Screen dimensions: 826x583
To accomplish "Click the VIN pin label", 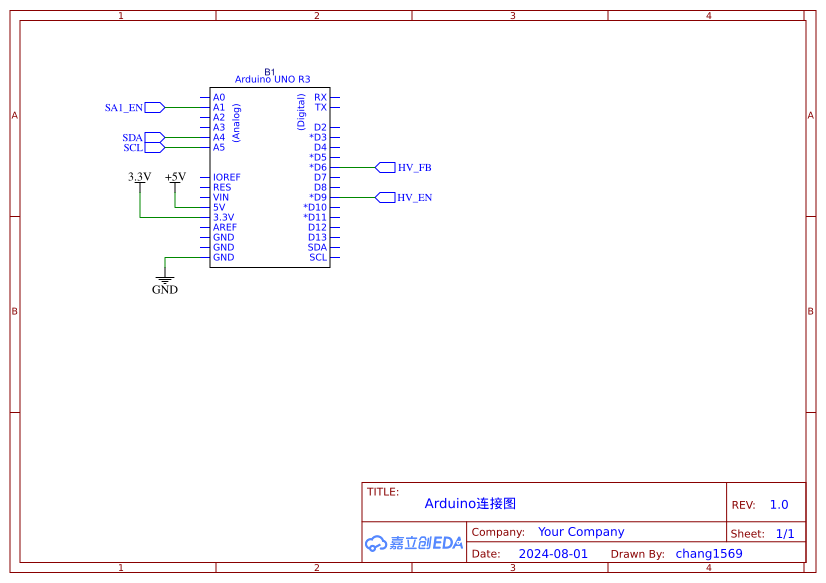I will pos(221,197).
